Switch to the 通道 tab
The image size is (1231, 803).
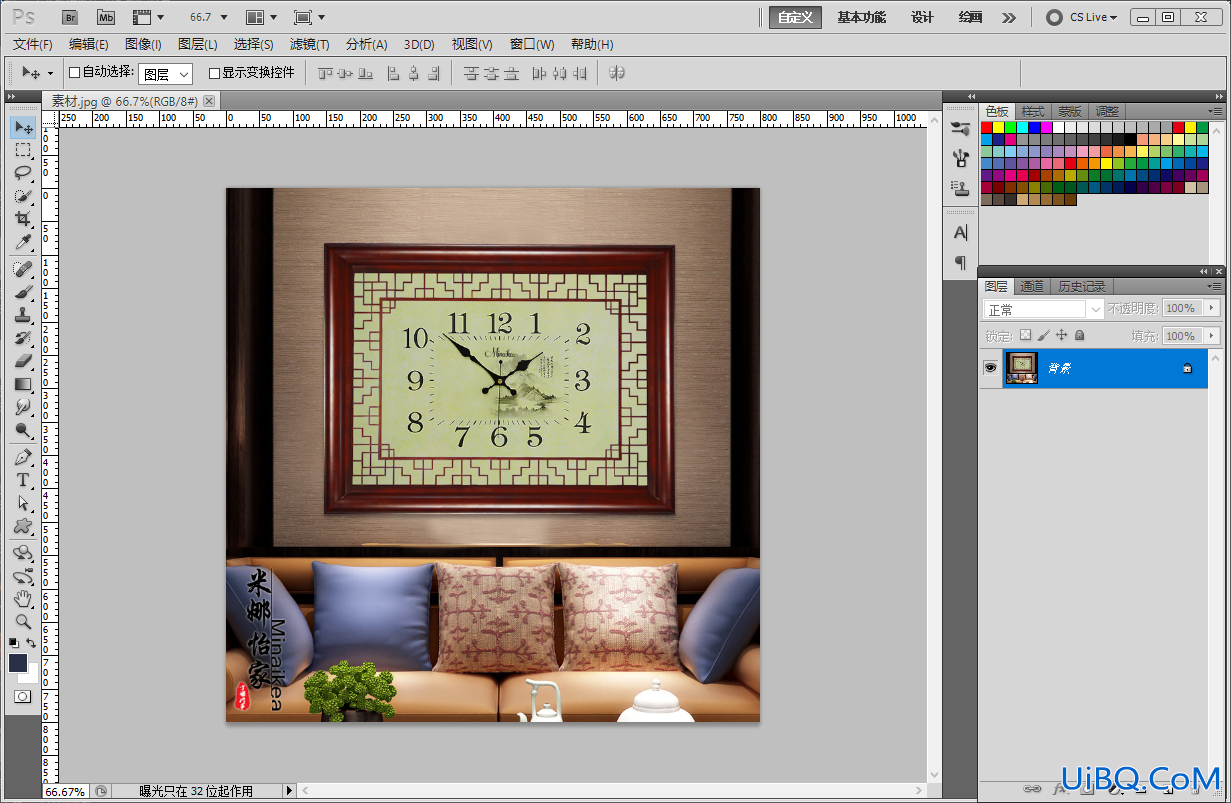click(x=1032, y=286)
